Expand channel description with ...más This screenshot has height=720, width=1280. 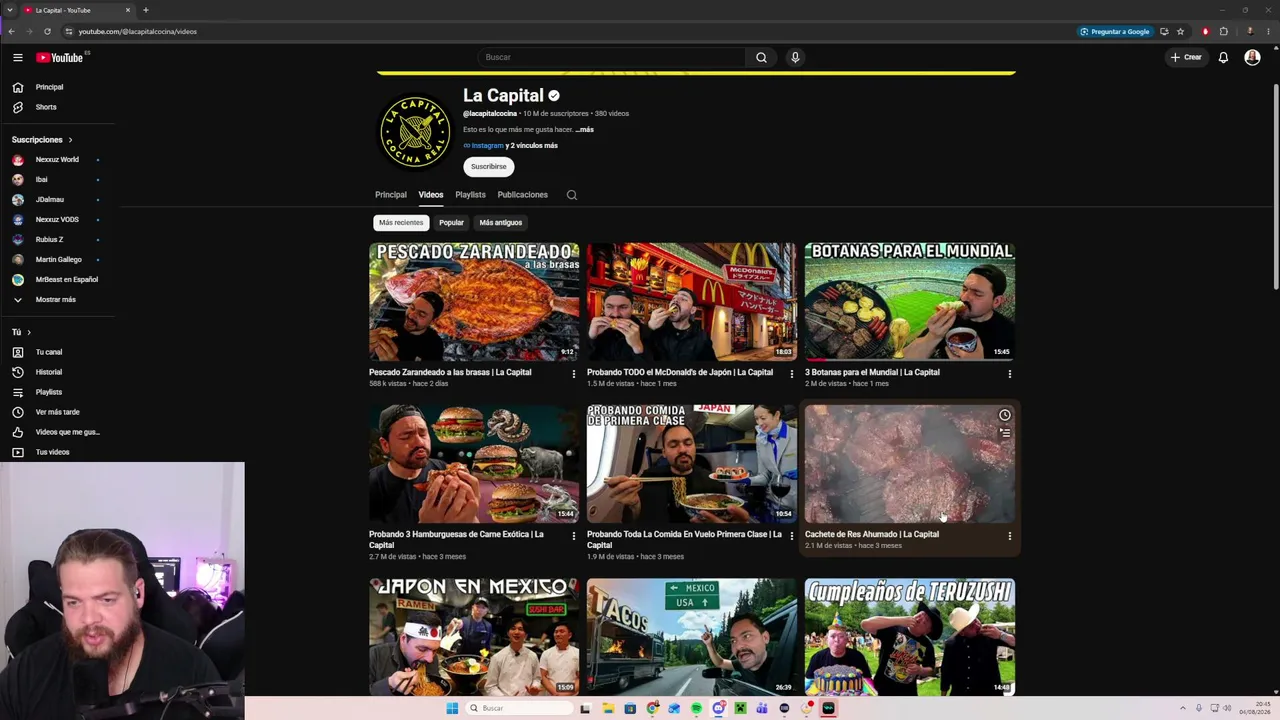point(585,129)
